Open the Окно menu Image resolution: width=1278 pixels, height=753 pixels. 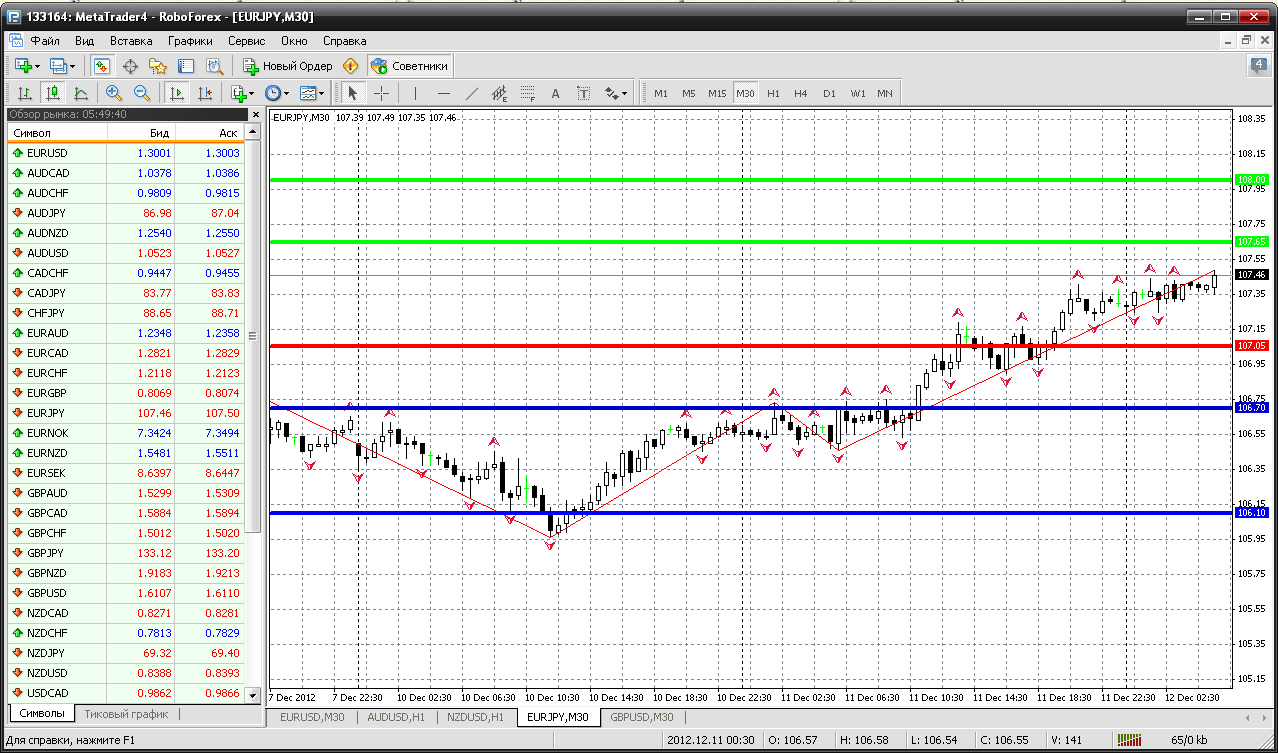click(x=294, y=41)
